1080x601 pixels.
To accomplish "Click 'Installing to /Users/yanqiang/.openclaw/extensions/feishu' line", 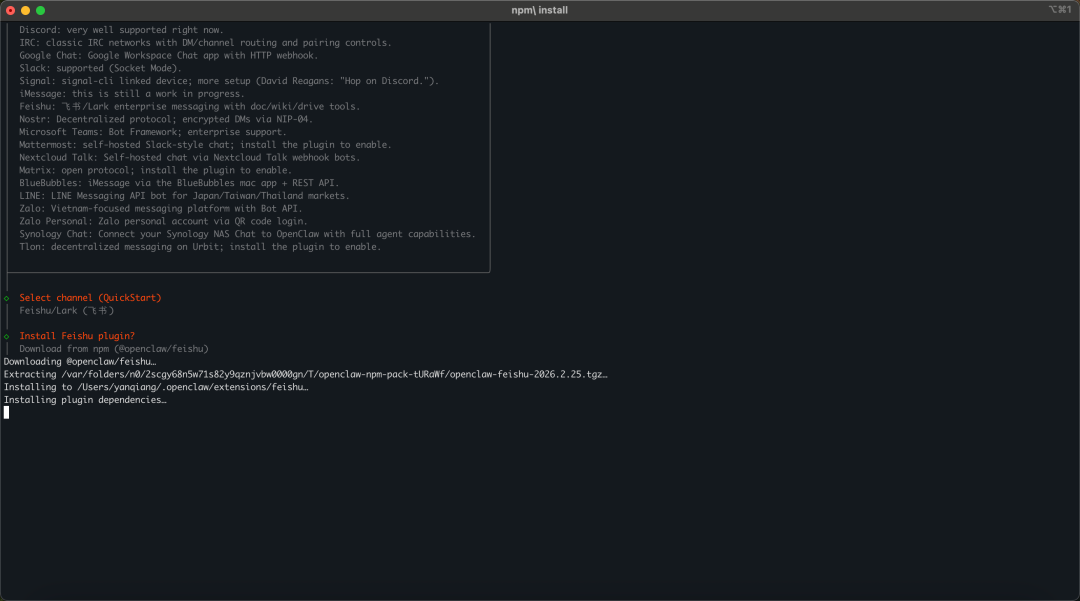I will pos(156,387).
